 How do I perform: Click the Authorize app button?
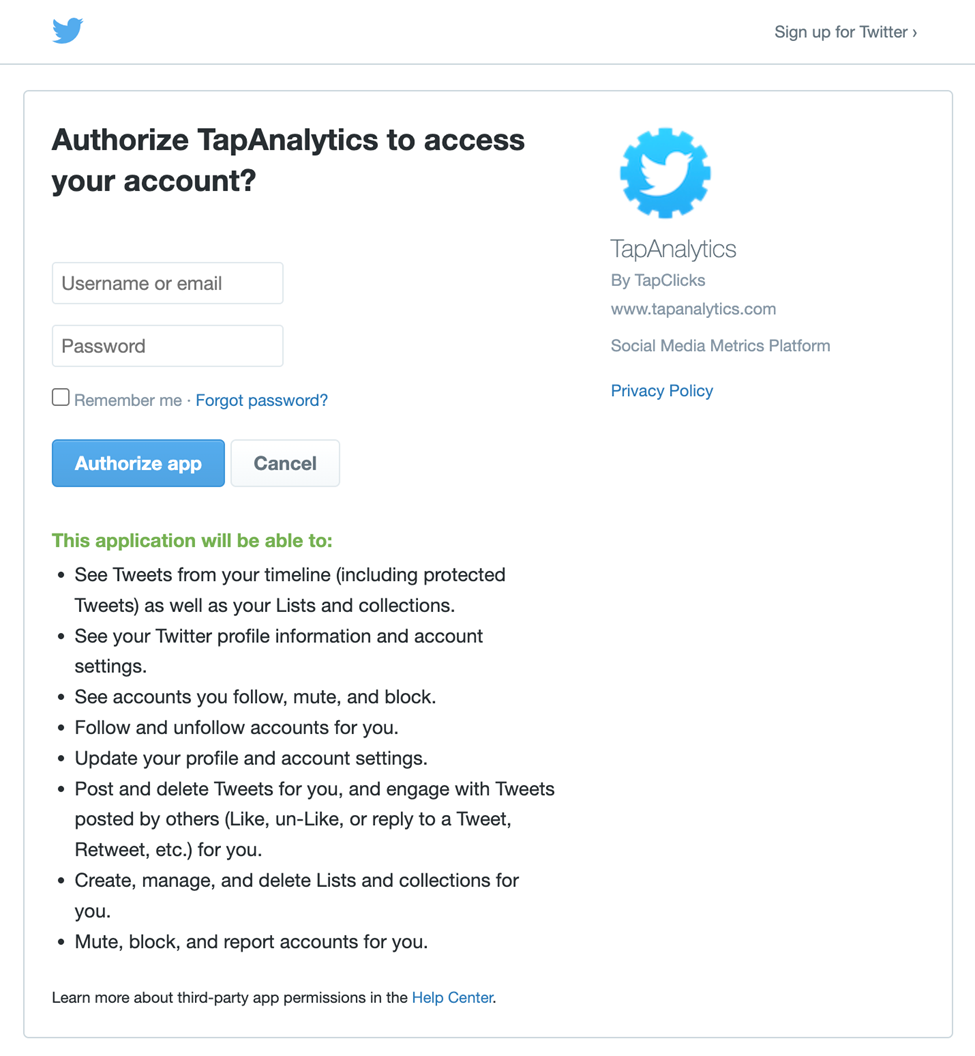point(138,463)
